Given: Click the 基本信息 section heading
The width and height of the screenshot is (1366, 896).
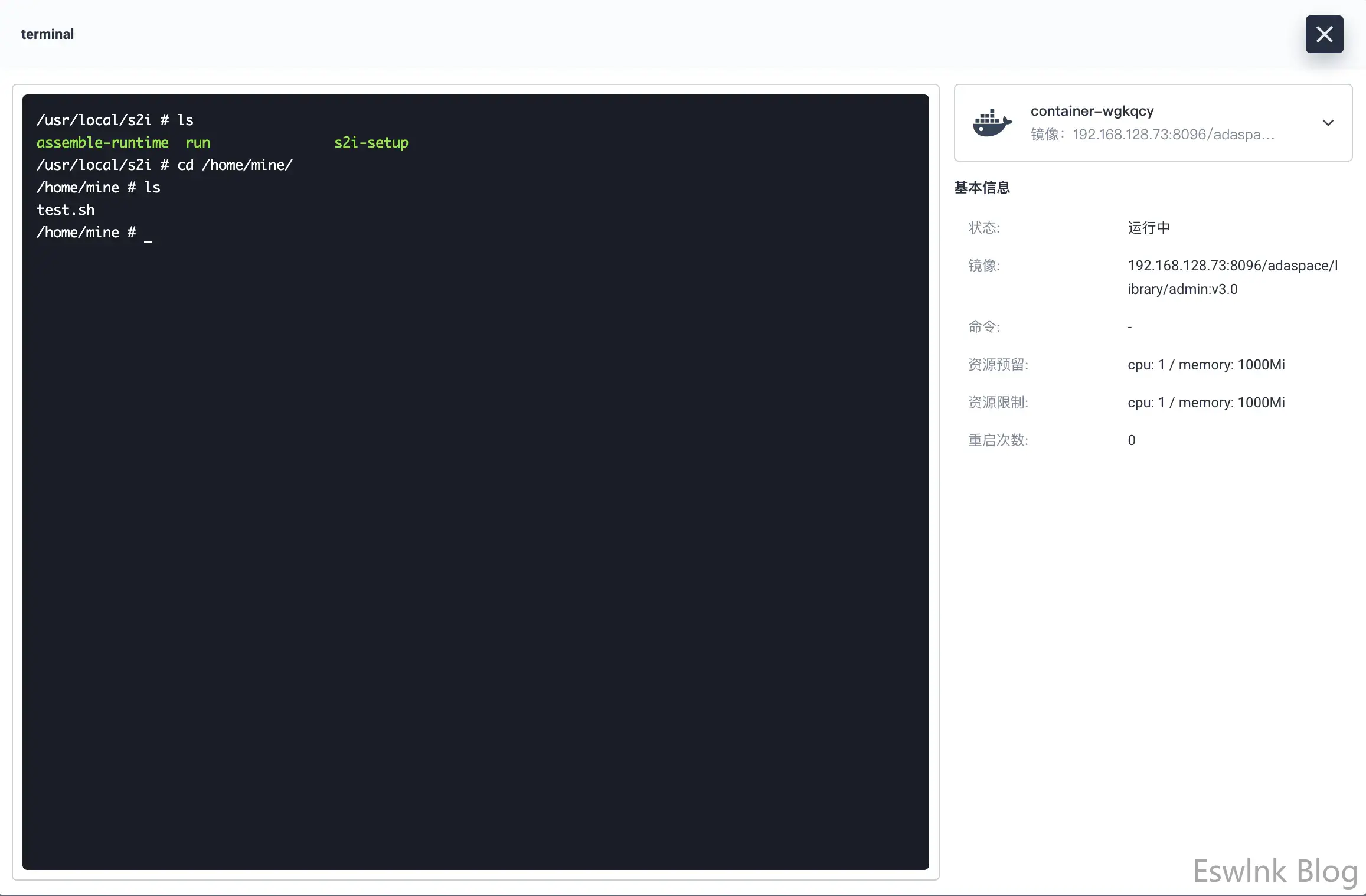Looking at the screenshot, I should pos(982,188).
